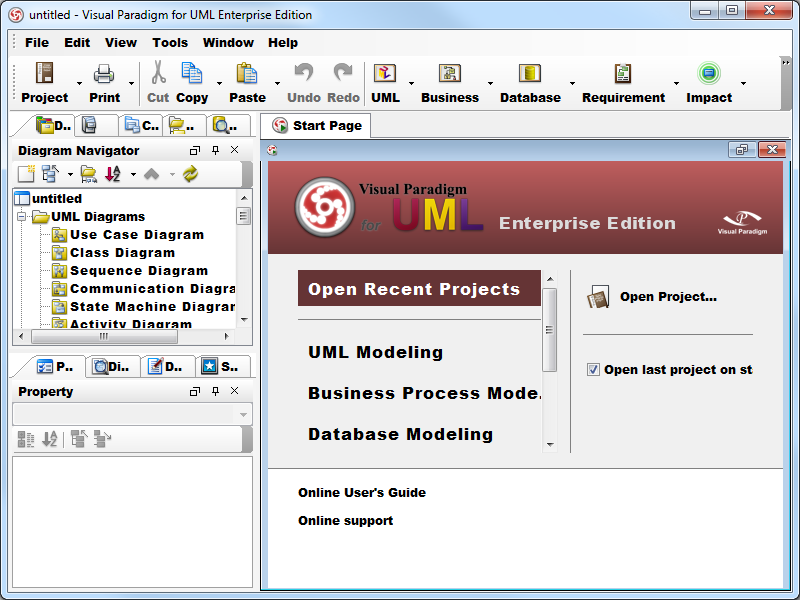Click New Diagram icon in Diagram Navigator
The image size is (800, 600).
pyautogui.click(x=26, y=174)
